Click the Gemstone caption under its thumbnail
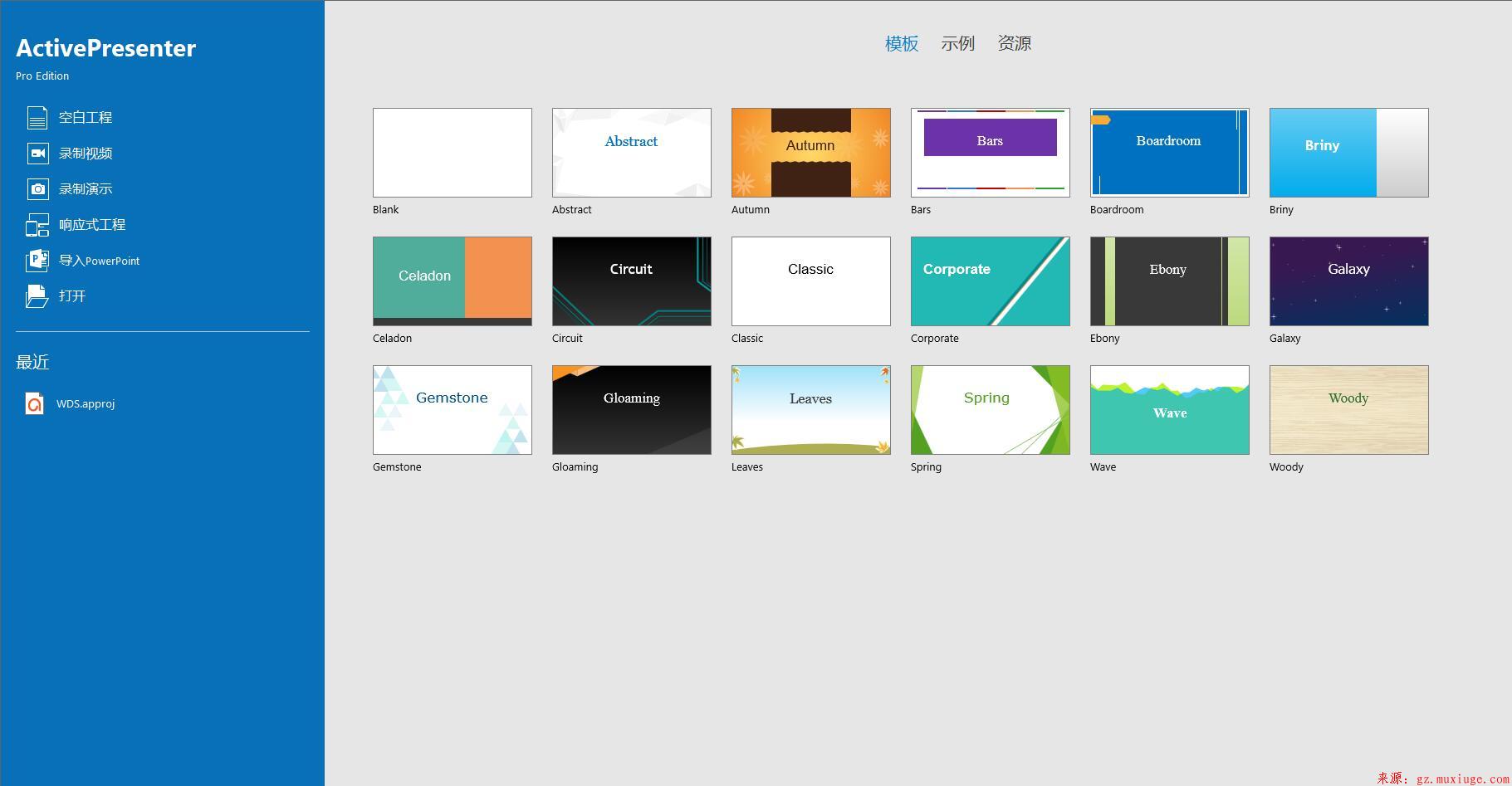Image resolution: width=1512 pixels, height=786 pixels. 397,467
